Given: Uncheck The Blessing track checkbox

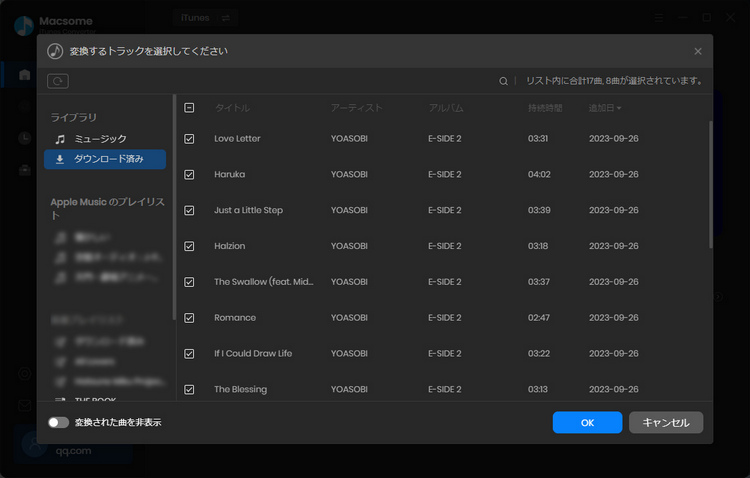Looking at the screenshot, I should (189, 389).
